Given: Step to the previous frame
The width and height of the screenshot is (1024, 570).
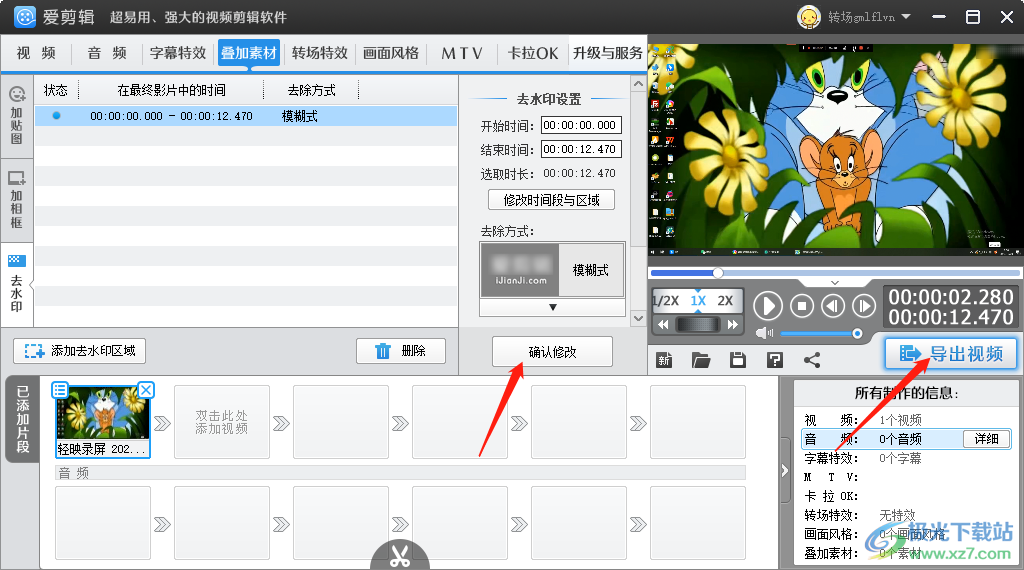Looking at the screenshot, I should point(833,306).
